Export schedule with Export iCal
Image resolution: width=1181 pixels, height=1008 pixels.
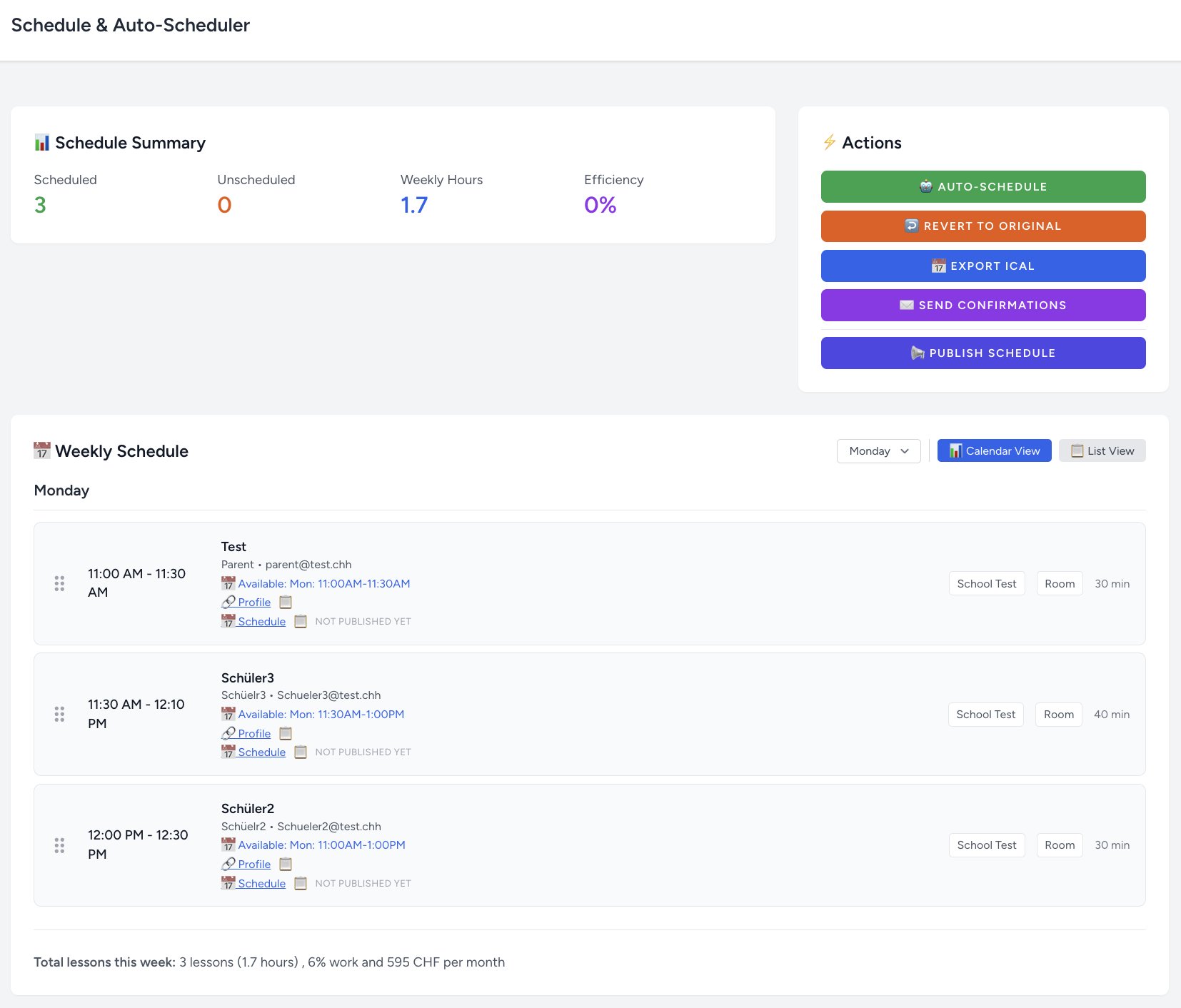tap(983, 266)
